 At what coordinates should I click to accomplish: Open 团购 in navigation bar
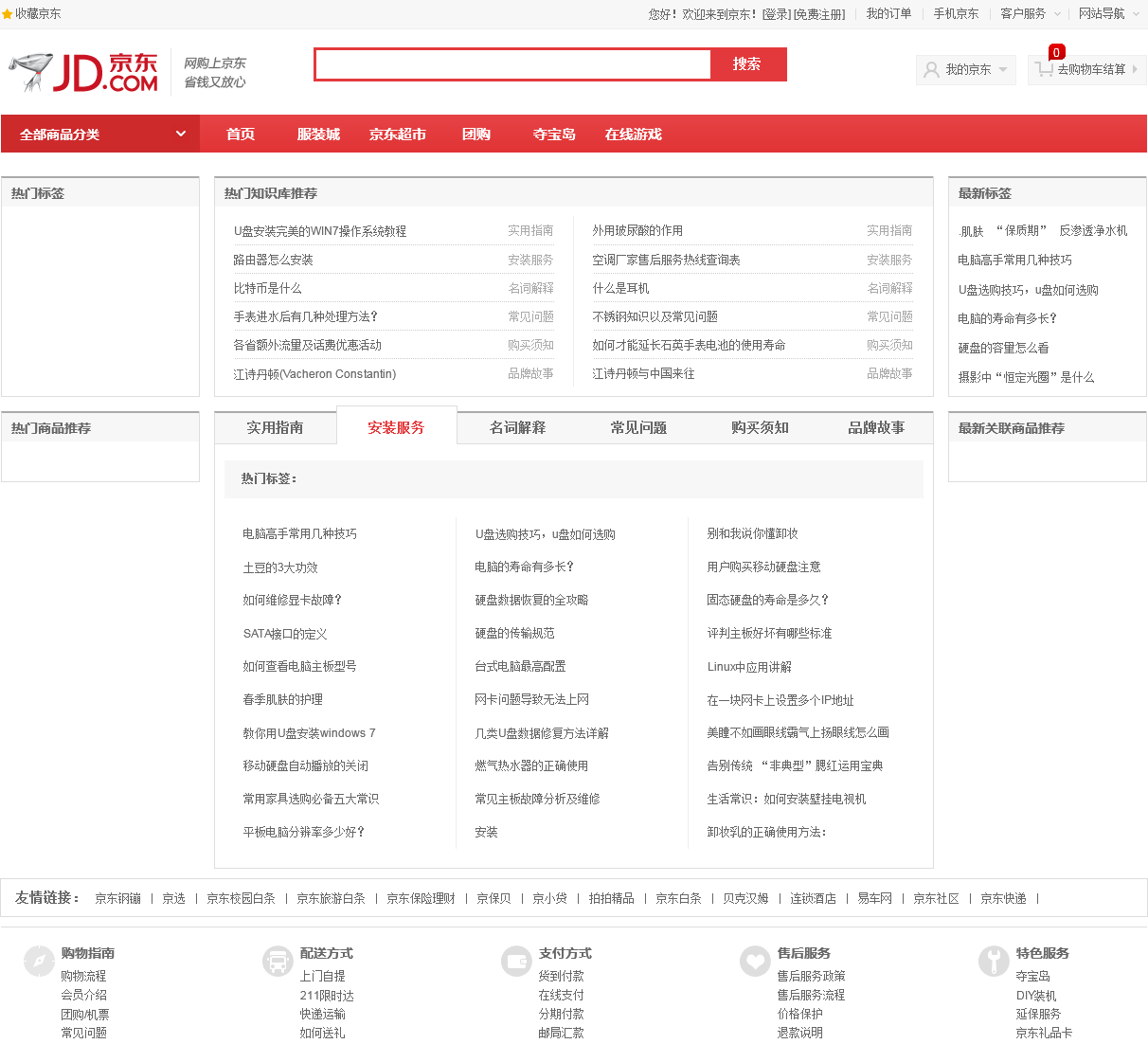pos(476,135)
